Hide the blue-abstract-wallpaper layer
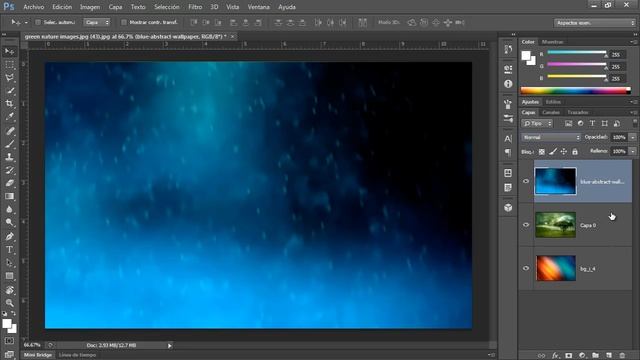Viewport: 640px width, 360px height. click(526, 181)
